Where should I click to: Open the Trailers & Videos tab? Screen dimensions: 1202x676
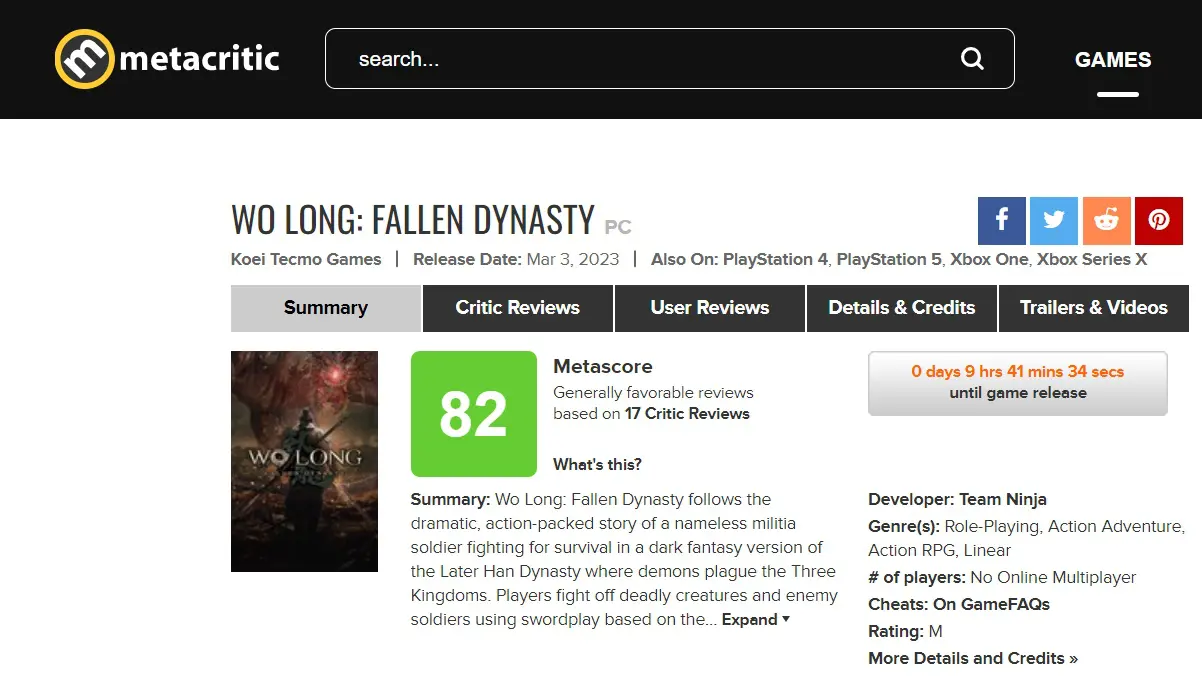click(1094, 308)
